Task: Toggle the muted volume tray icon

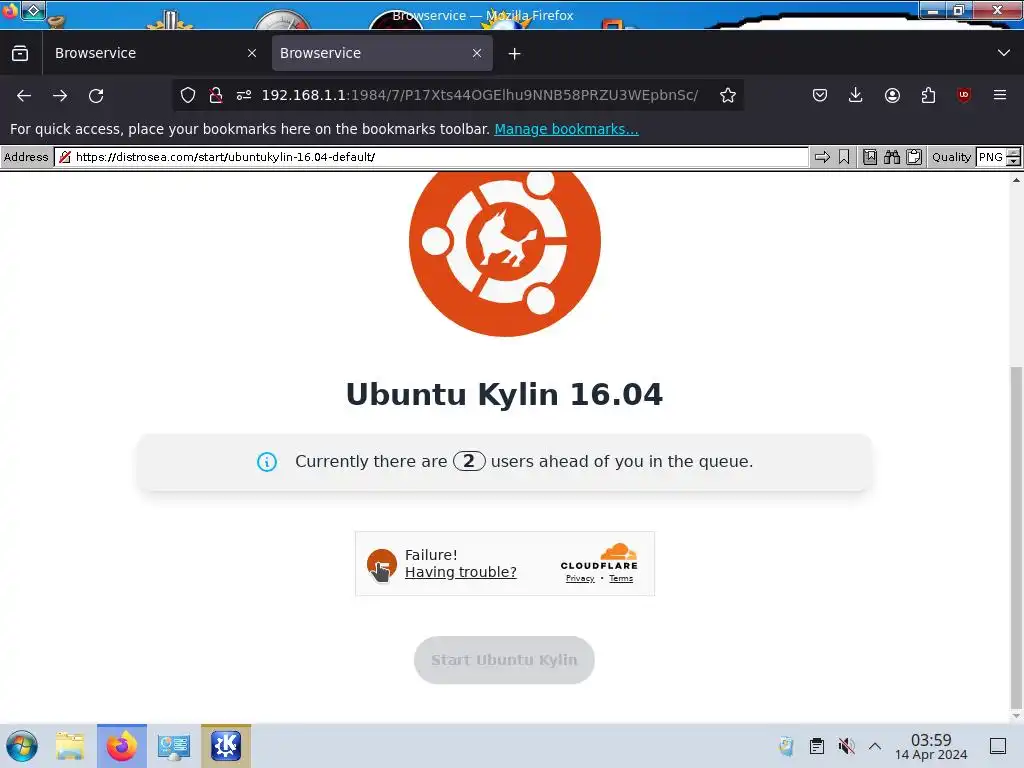Action: [x=846, y=746]
